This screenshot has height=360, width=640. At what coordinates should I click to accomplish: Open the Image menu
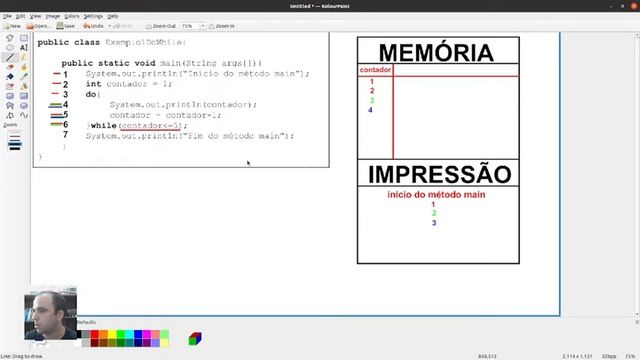coord(53,16)
